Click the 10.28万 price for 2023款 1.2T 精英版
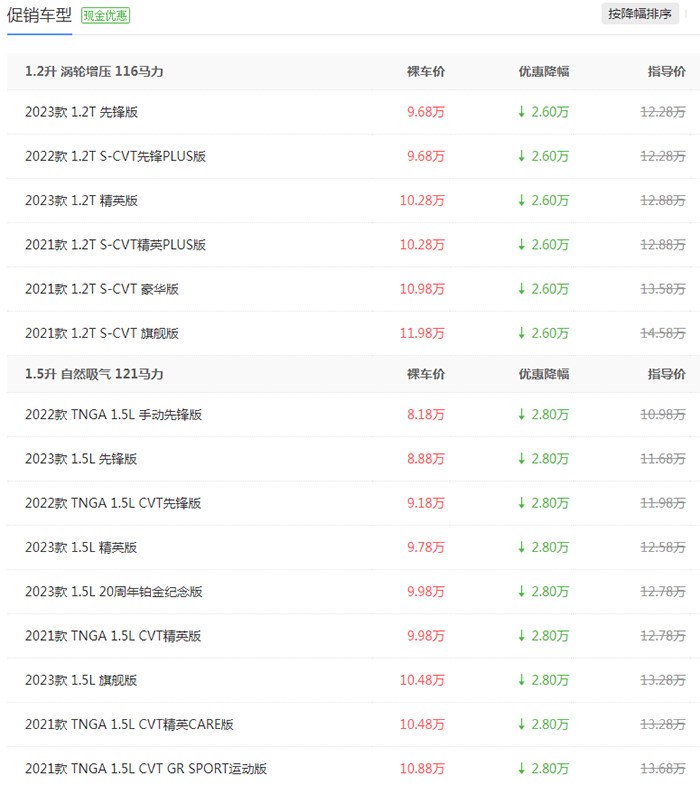The width and height of the screenshot is (700, 785). click(x=422, y=200)
